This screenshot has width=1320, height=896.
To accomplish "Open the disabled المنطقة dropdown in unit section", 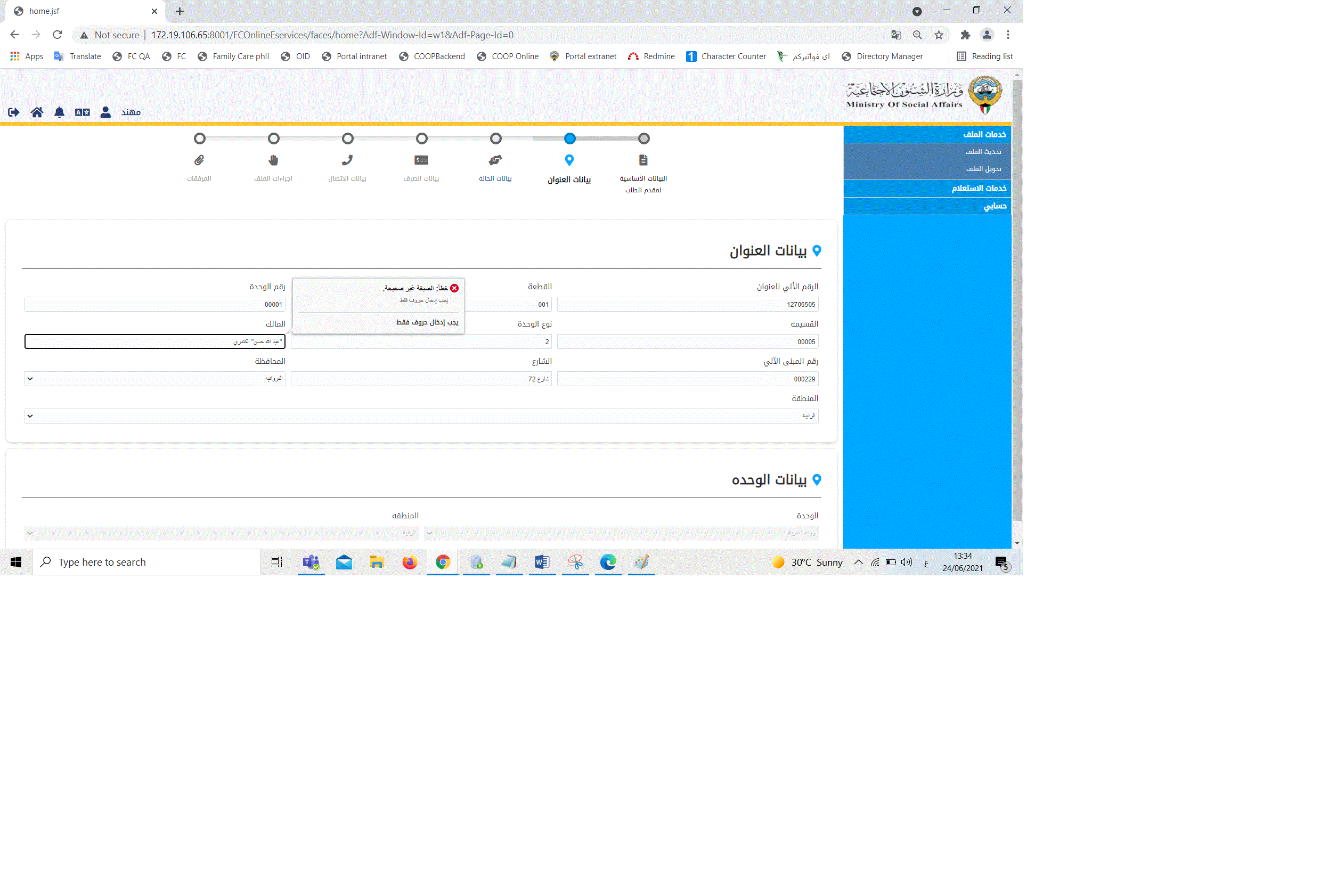I will (222, 534).
